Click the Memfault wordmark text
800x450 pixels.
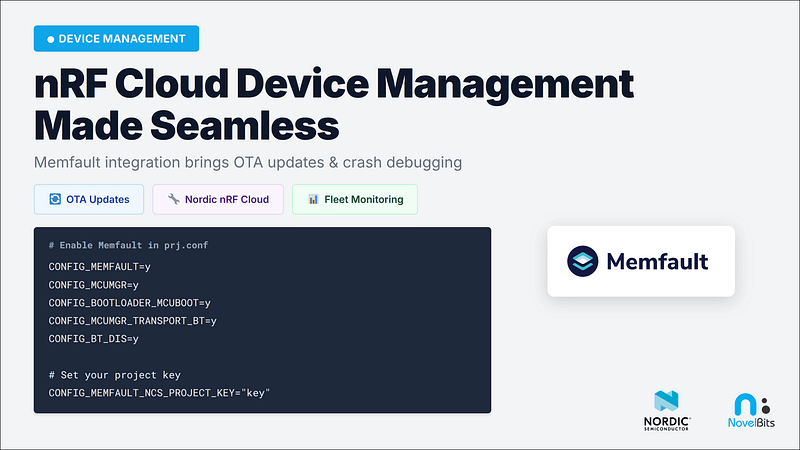tap(655, 262)
